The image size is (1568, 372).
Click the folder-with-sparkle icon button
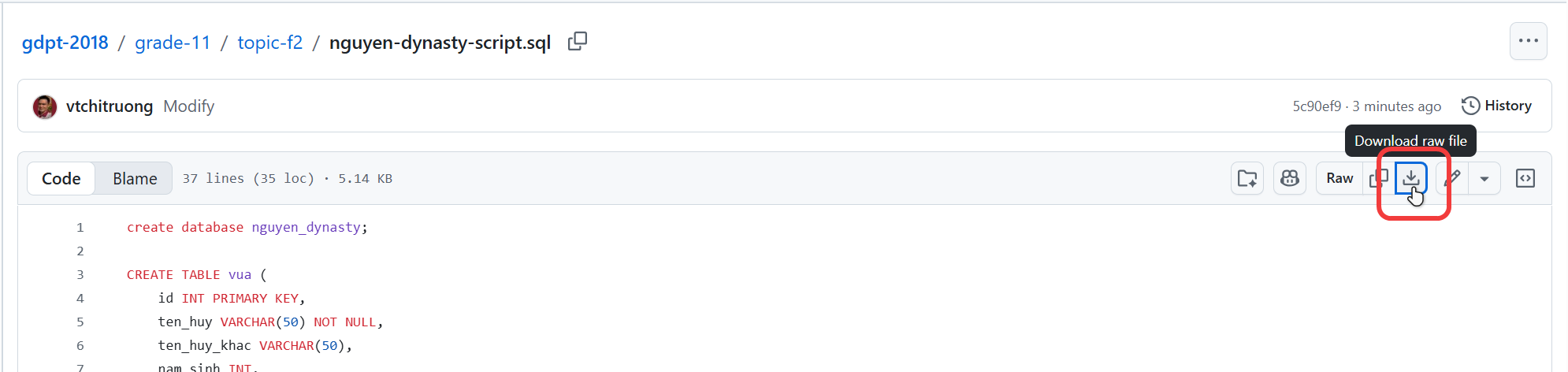[x=1247, y=179]
